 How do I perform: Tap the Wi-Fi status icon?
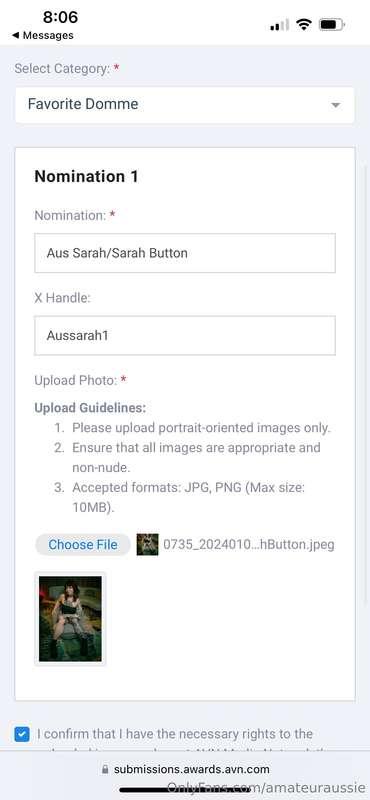pos(304,24)
